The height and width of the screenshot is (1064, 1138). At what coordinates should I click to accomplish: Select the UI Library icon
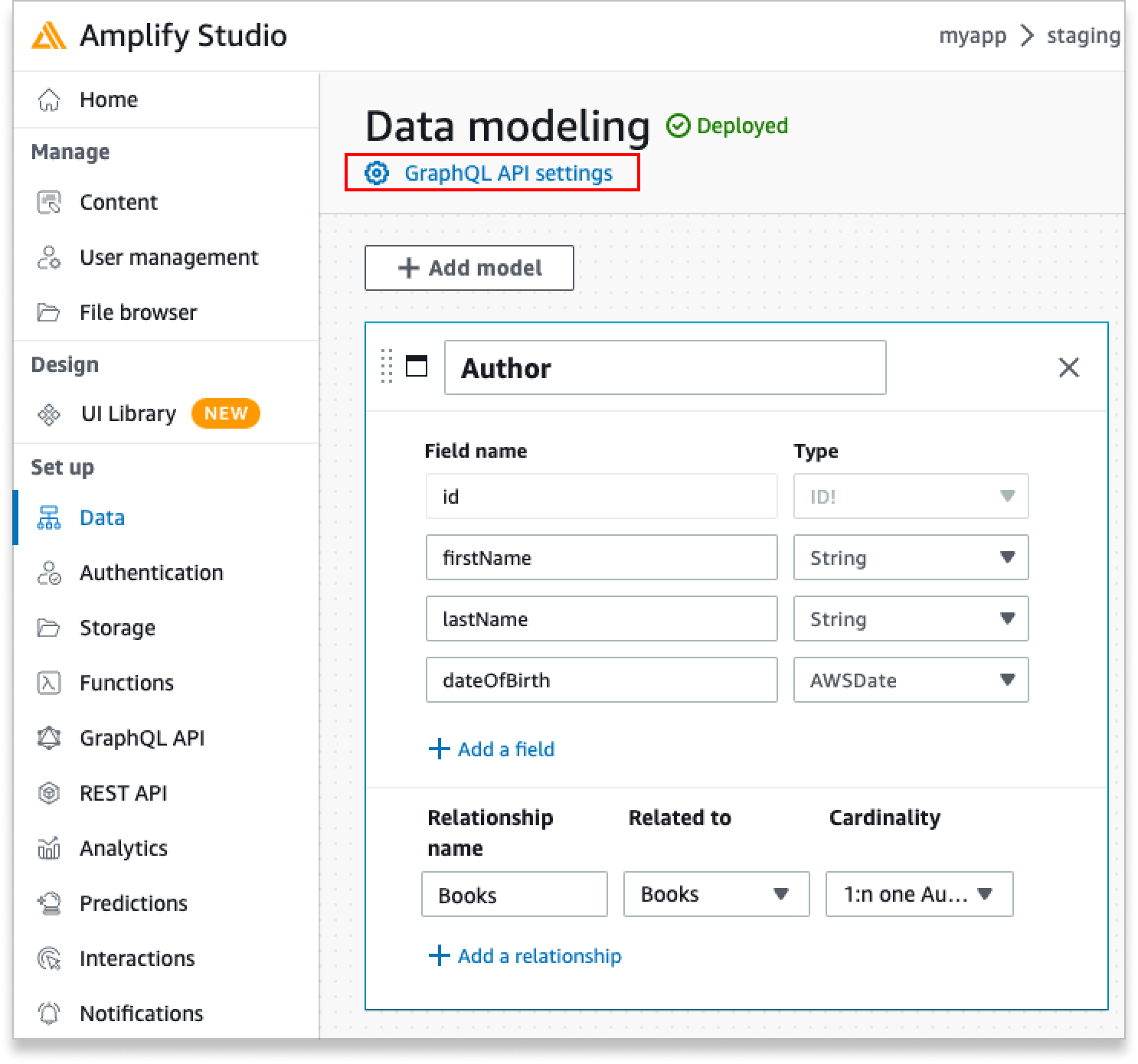(49, 413)
